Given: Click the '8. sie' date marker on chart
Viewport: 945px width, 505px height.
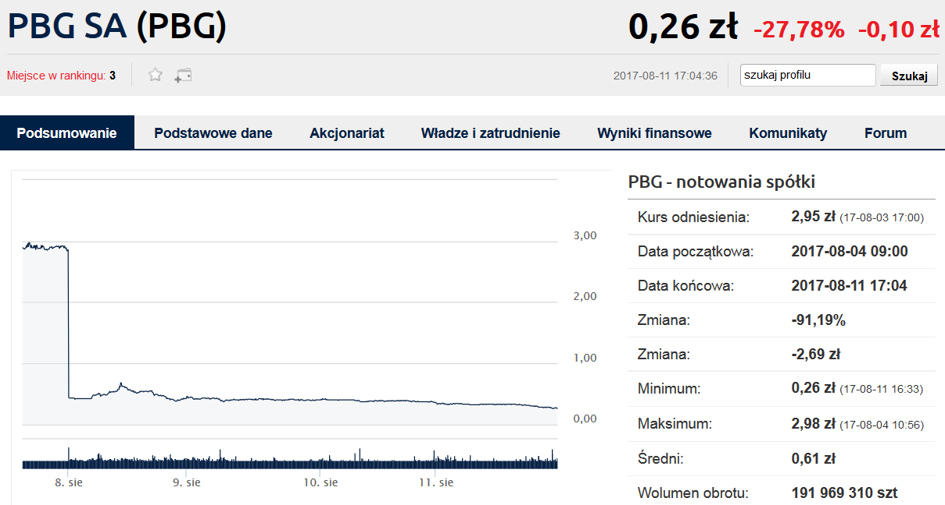Looking at the screenshot, I should tap(69, 483).
